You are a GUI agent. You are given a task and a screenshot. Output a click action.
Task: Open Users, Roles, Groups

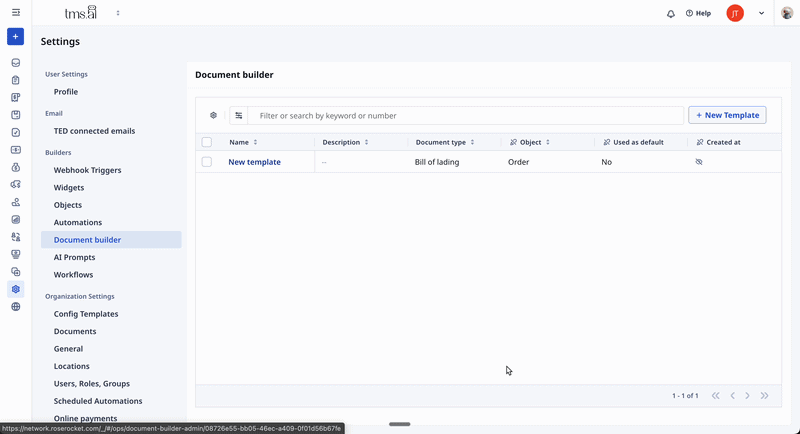(x=92, y=384)
